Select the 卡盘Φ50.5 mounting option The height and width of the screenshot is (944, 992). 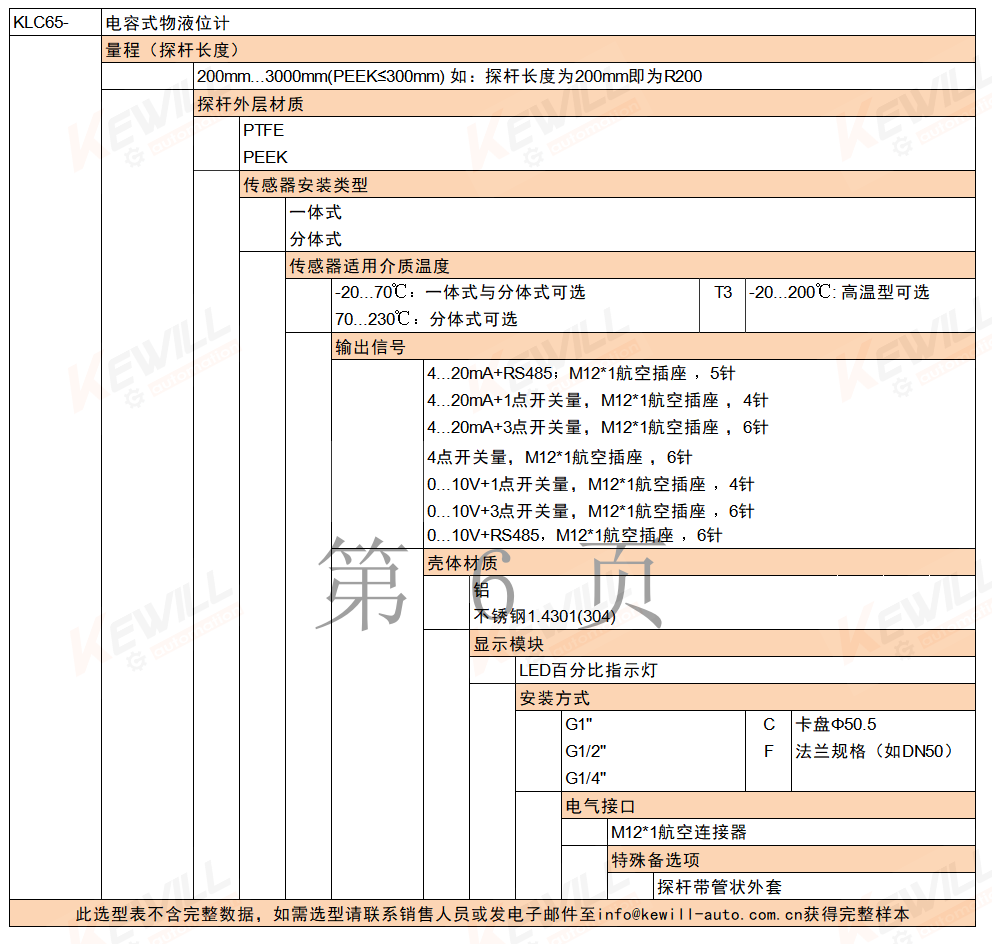click(836, 724)
